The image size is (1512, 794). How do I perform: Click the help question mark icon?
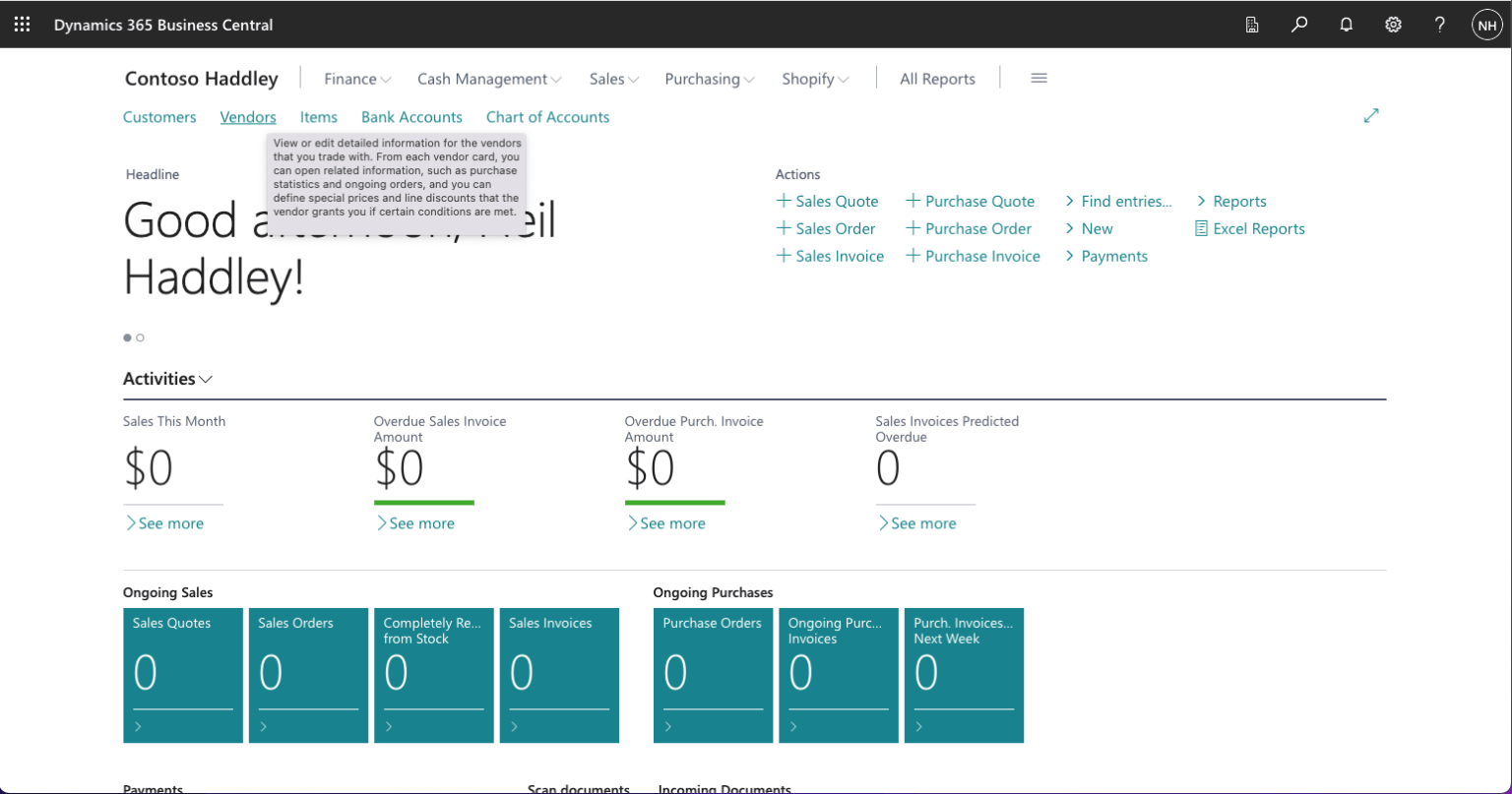coord(1439,25)
